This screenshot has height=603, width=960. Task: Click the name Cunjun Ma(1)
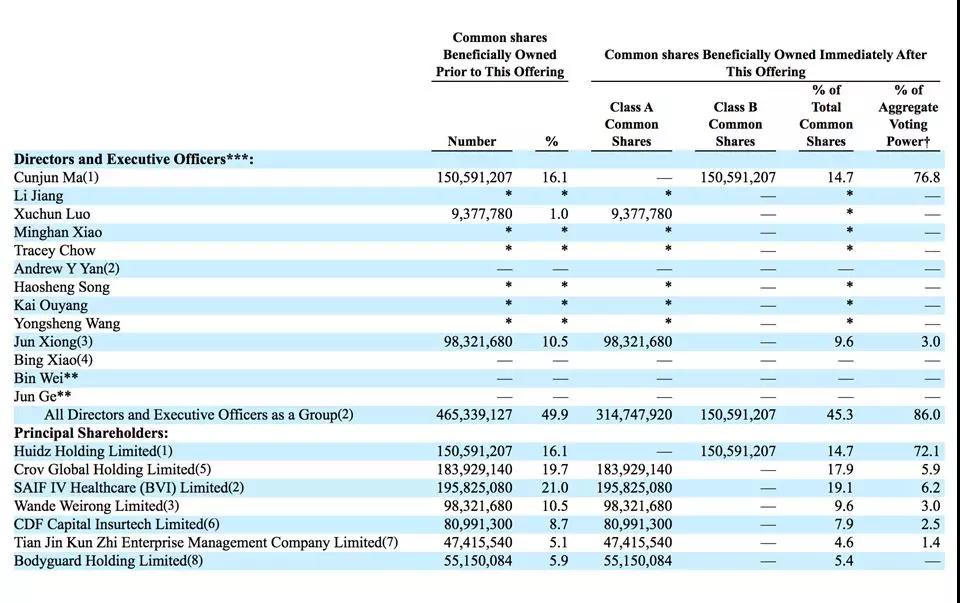[56, 178]
